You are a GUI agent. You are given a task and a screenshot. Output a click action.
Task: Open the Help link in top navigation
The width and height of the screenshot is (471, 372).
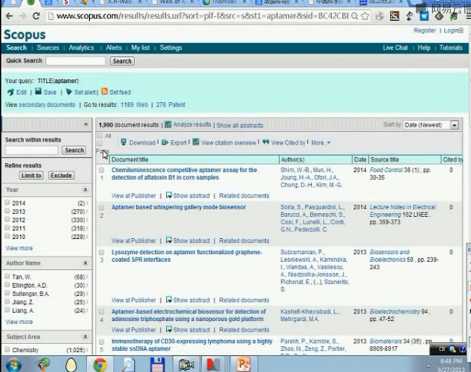tap(424, 48)
